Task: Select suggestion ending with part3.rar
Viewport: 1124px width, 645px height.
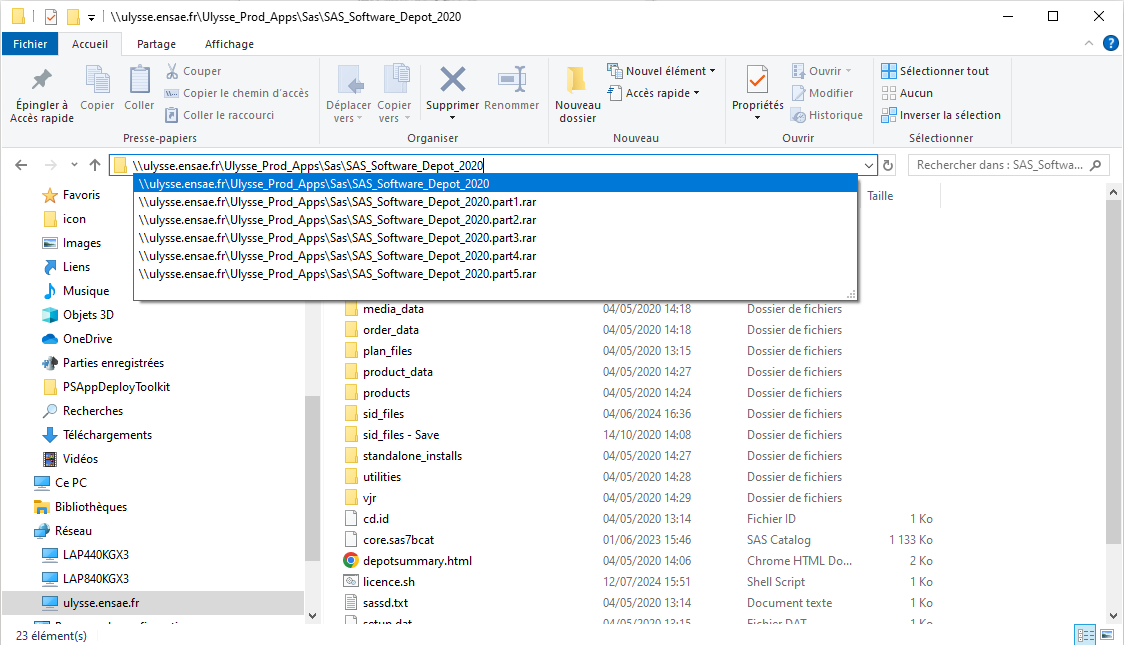Action: click(x=495, y=238)
